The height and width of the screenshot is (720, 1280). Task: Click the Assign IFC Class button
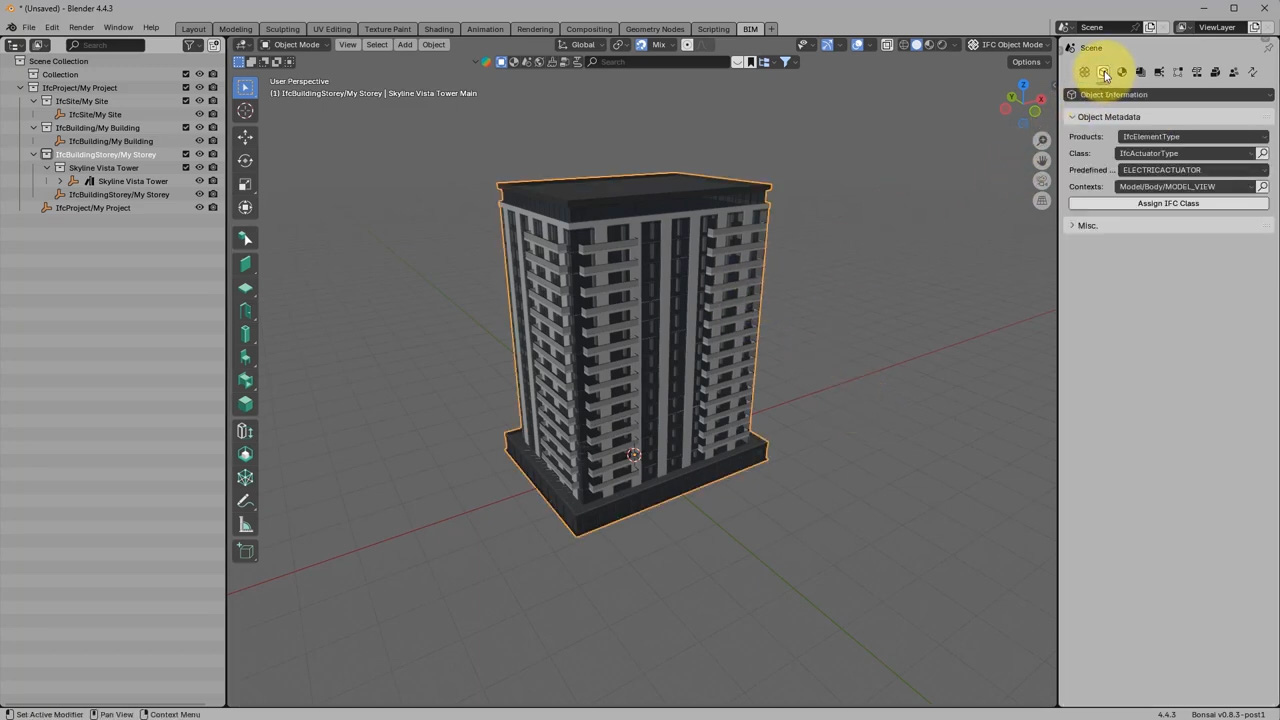[x=1168, y=203]
